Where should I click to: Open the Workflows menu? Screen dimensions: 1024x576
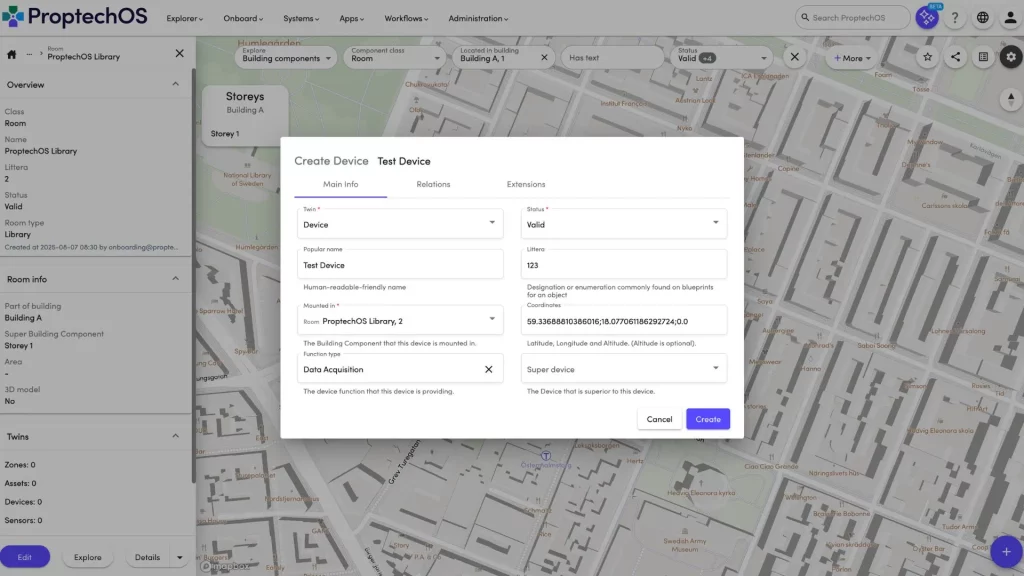408,18
